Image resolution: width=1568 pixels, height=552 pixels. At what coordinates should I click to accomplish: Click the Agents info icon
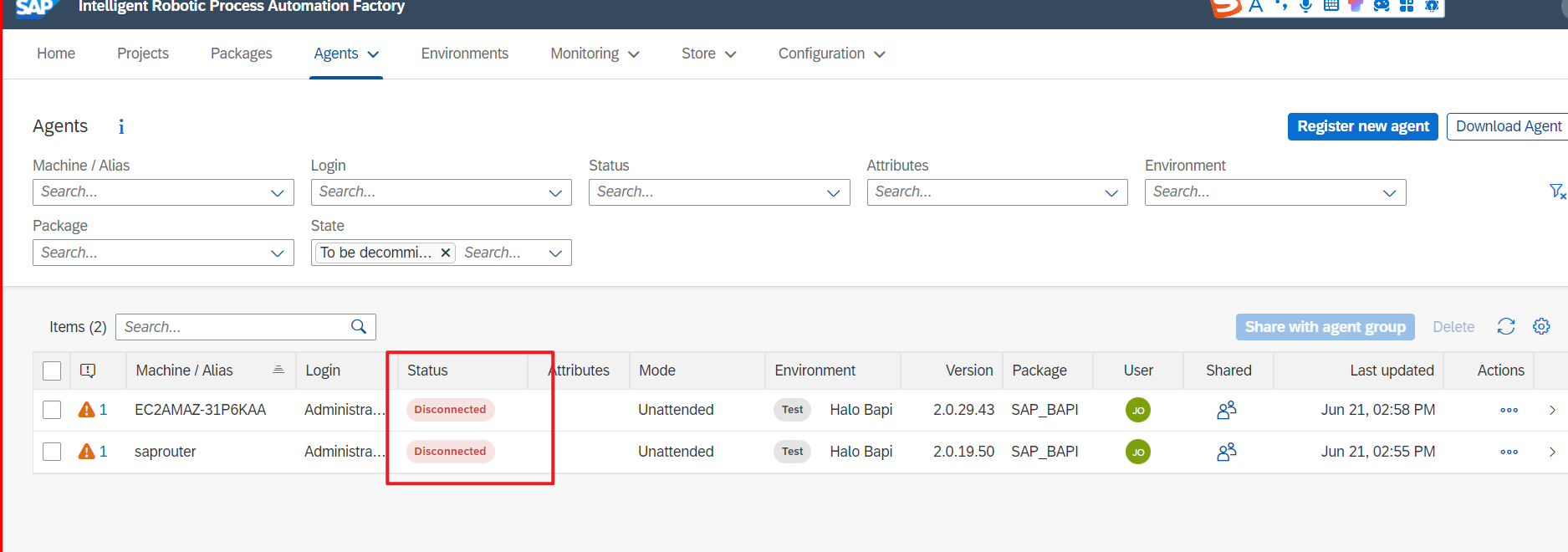[x=121, y=126]
